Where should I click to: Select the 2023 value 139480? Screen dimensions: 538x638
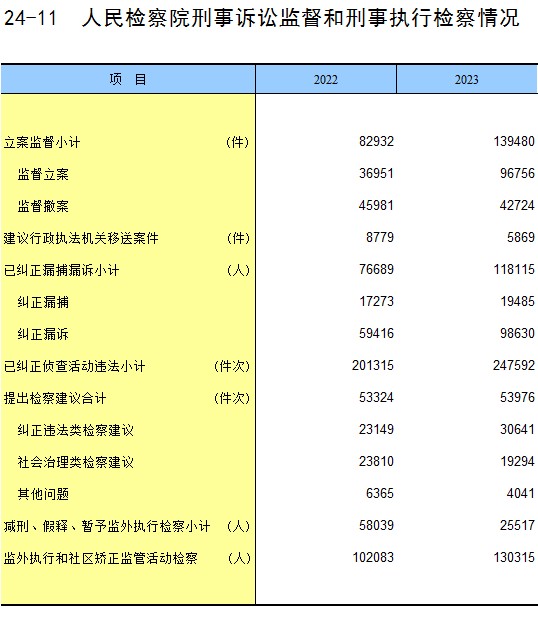514,142
